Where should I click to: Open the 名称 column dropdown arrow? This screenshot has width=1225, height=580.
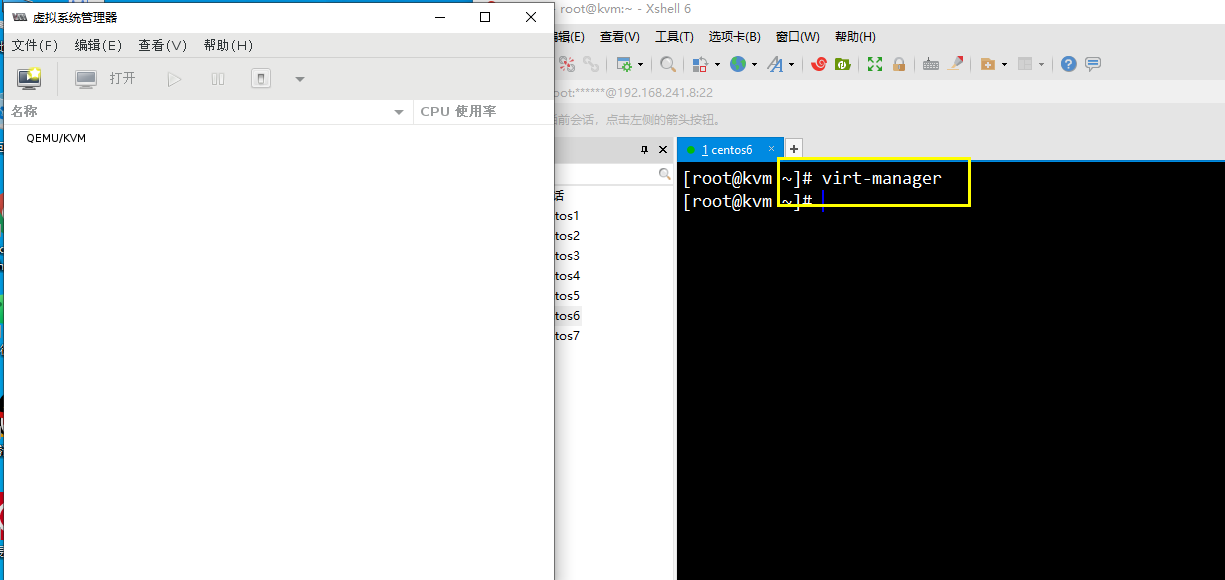click(398, 111)
